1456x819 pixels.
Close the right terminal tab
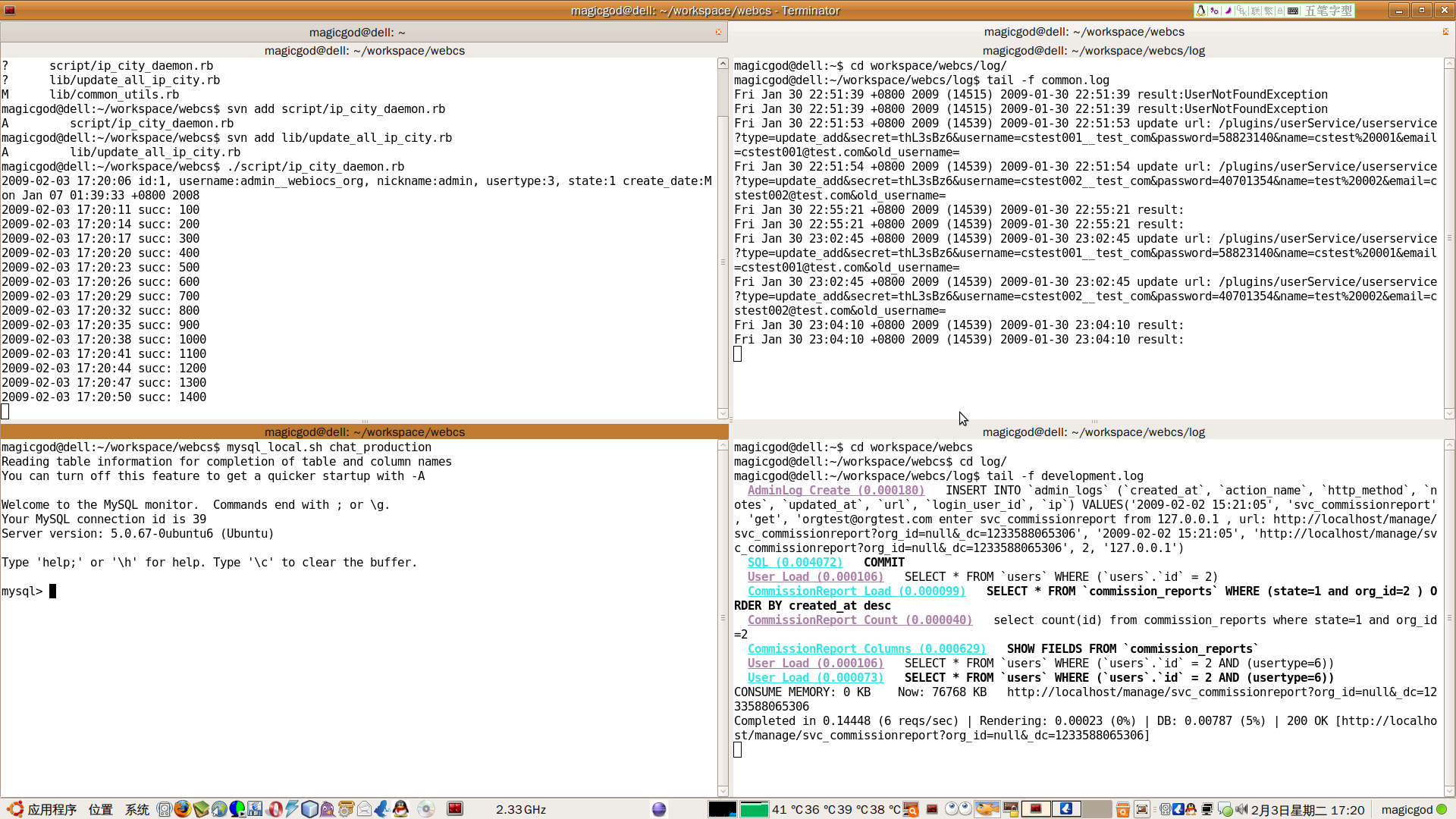pyautogui.click(x=1445, y=32)
